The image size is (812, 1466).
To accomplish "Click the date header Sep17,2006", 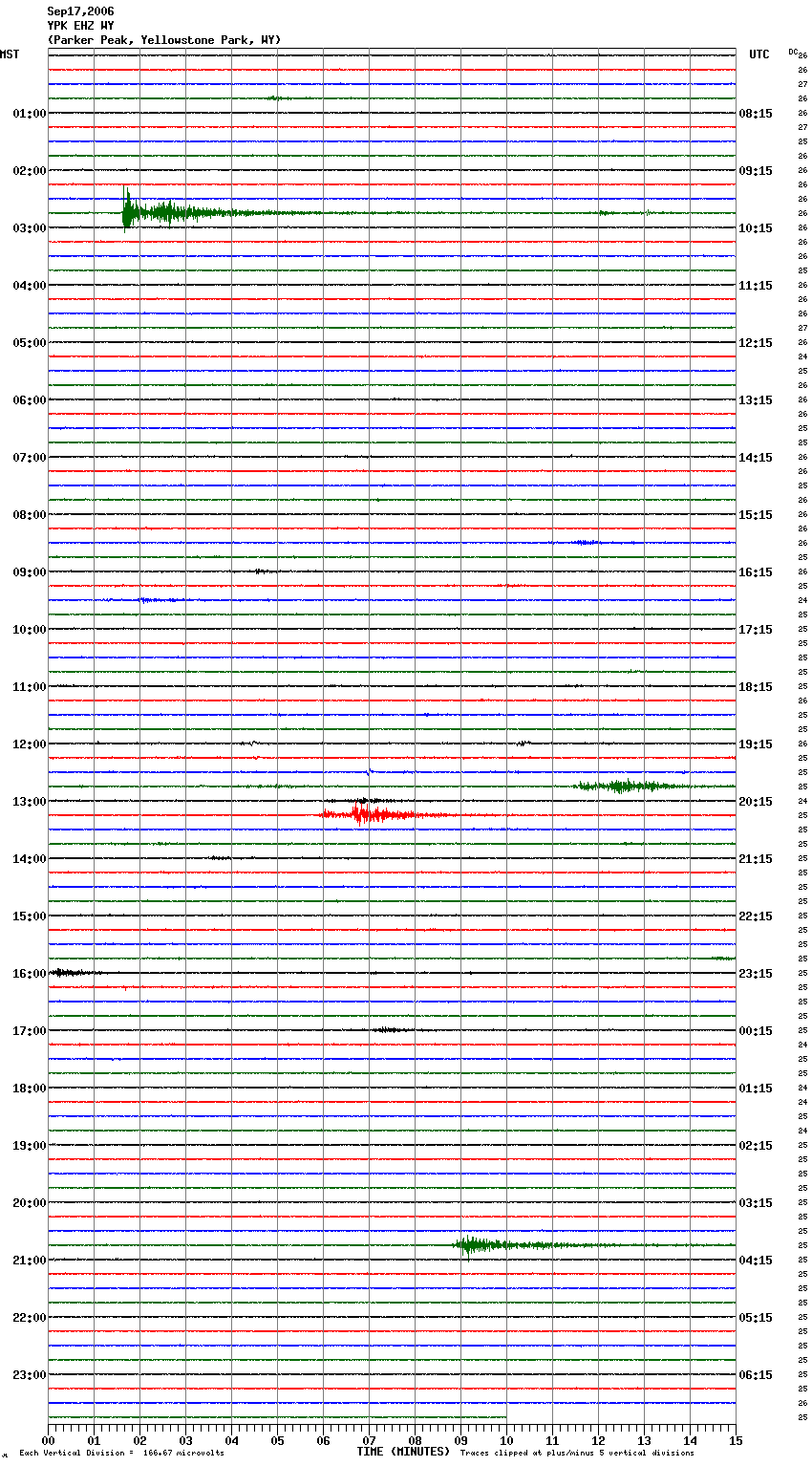I will click(x=80, y=11).
